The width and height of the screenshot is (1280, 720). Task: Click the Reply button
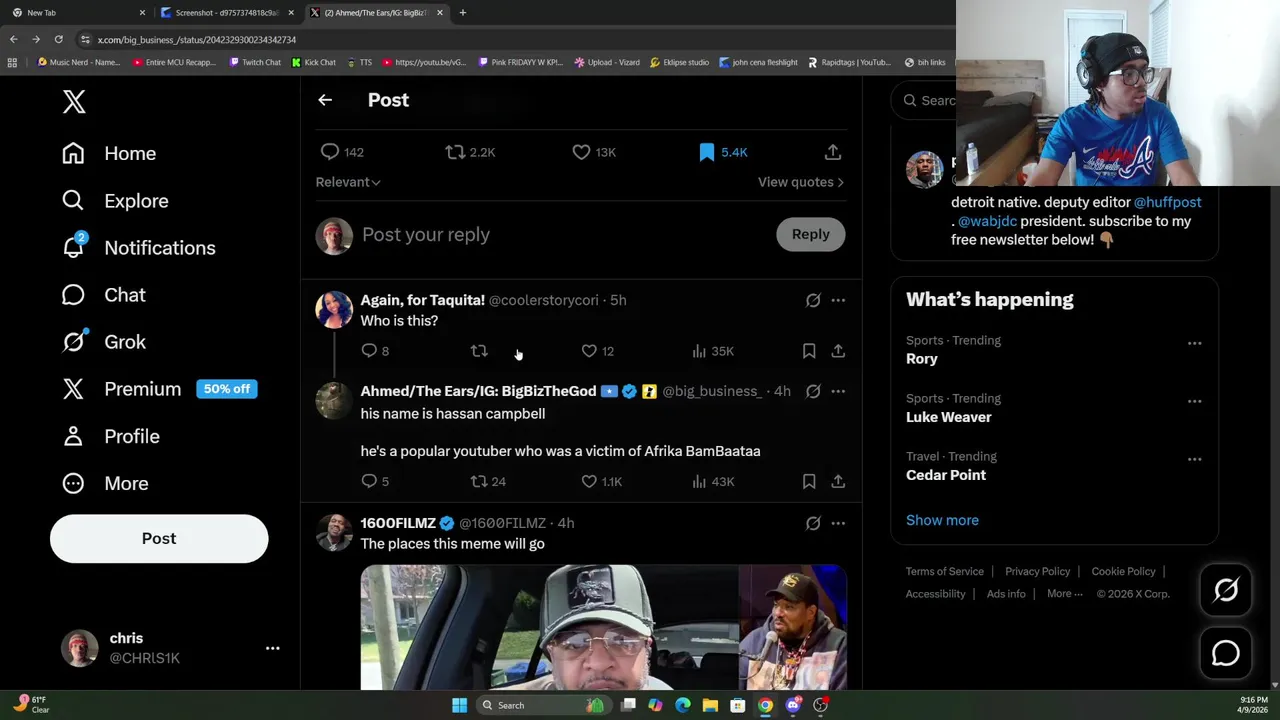click(811, 234)
